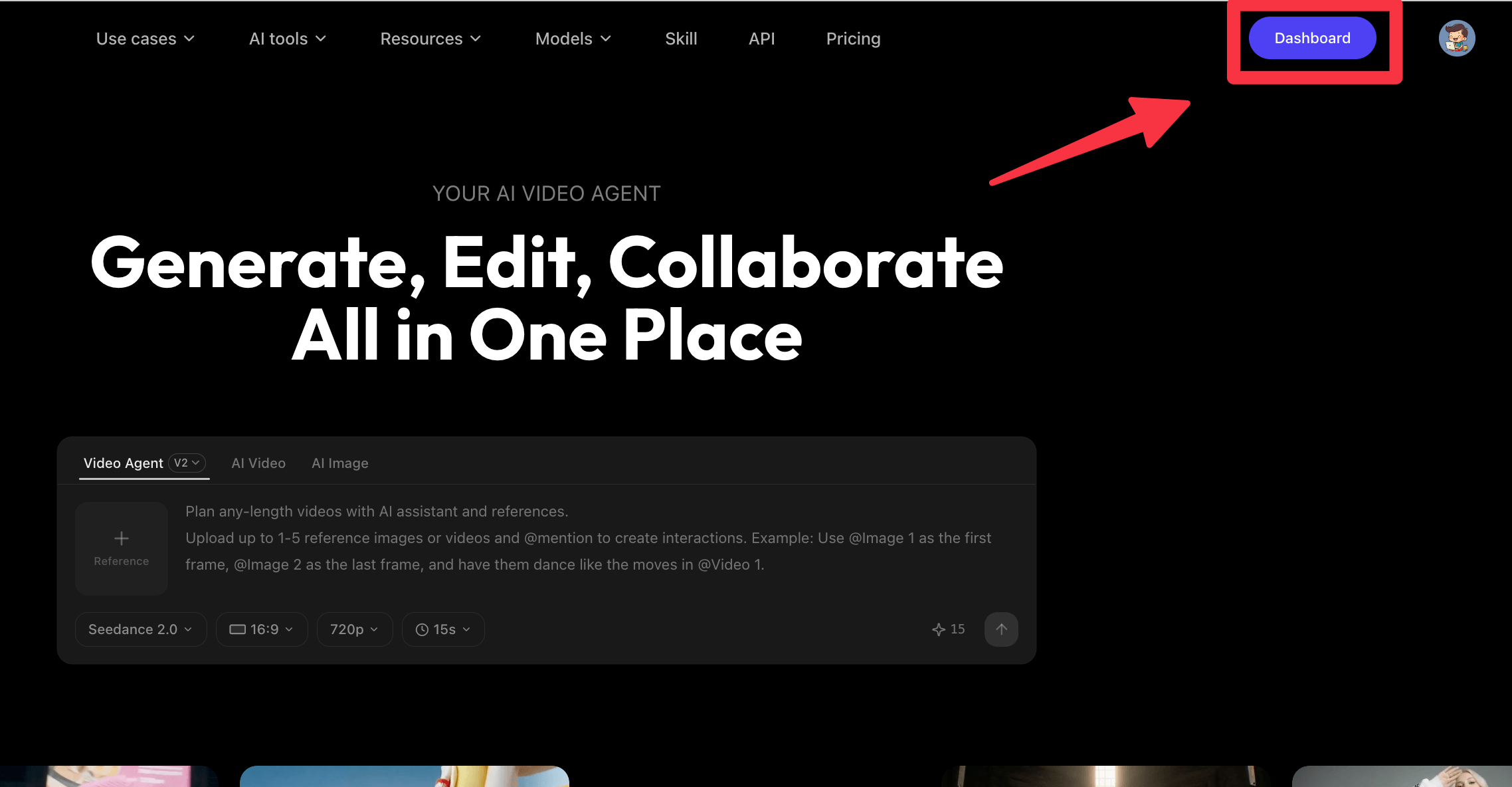Screen dimensions: 1512x787
Task: Expand the AI tools menu
Action: (288, 39)
